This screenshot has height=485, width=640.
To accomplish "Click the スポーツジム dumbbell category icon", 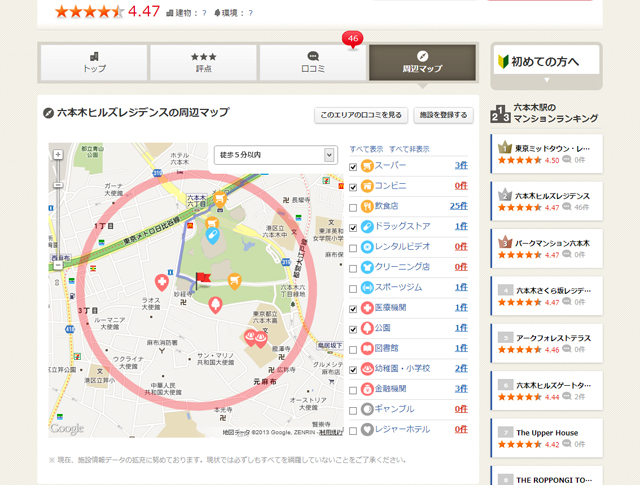I will tap(367, 287).
